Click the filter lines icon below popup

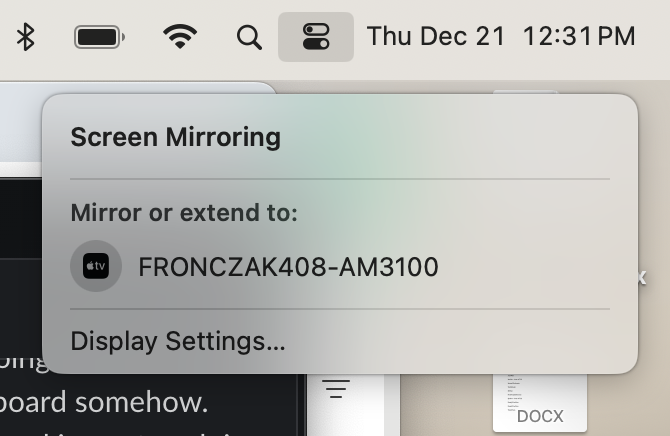point(336,389)
